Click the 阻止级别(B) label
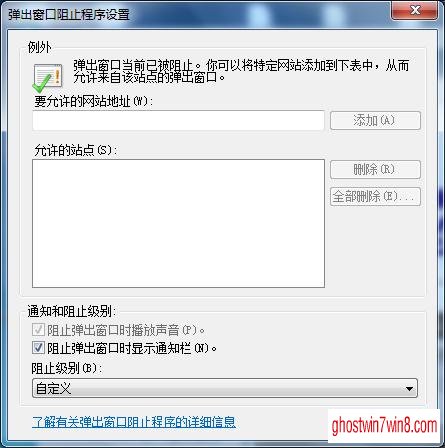Screen dimensions: 445x448 [x=67, y=368]
